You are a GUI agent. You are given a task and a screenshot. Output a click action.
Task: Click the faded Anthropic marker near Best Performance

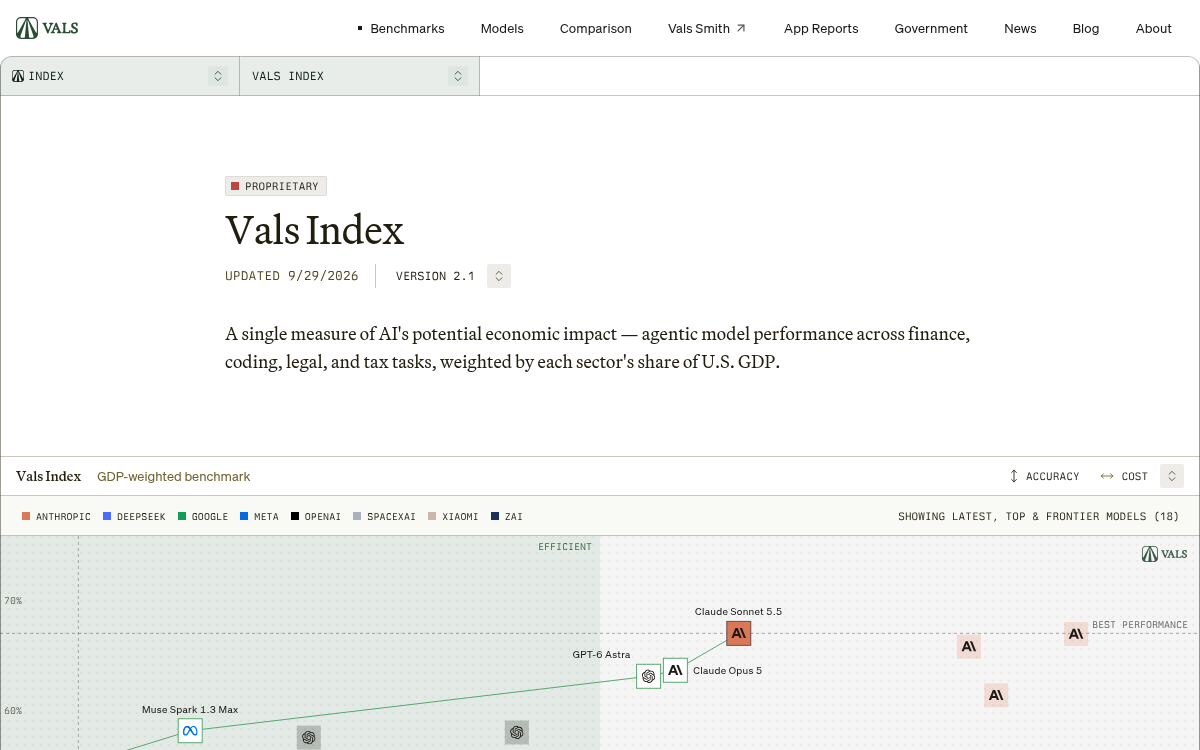pyautogui.click(x=1076, y=633)
